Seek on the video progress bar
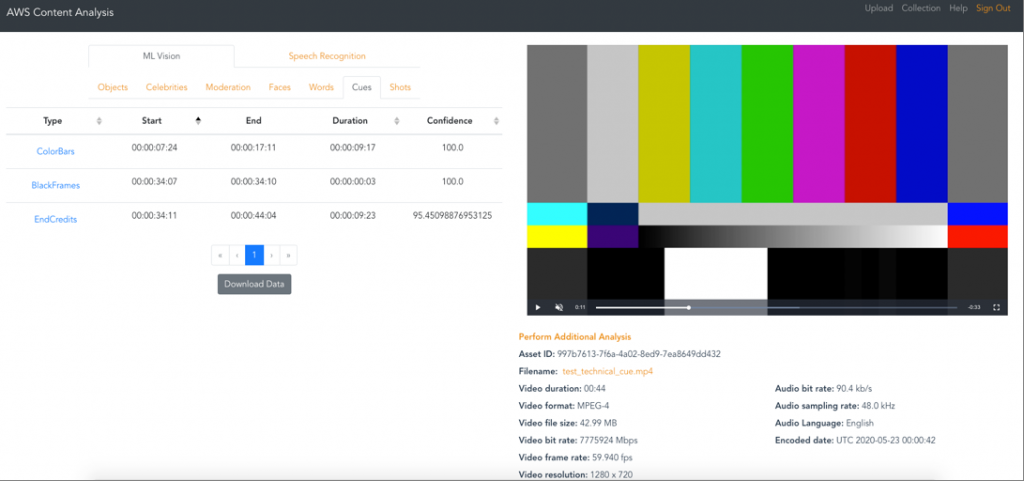Viewport: 1024px width, 481px height. coord(776,307)
